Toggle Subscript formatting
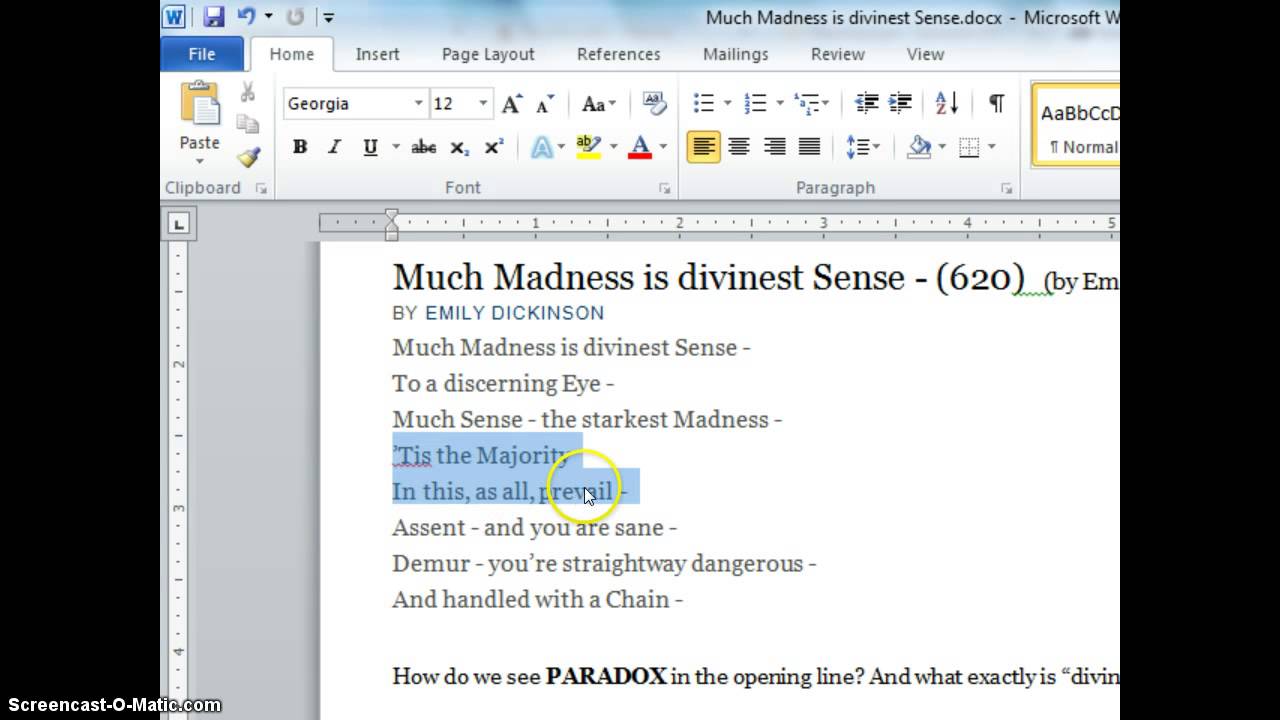 (x=459, y=147)
